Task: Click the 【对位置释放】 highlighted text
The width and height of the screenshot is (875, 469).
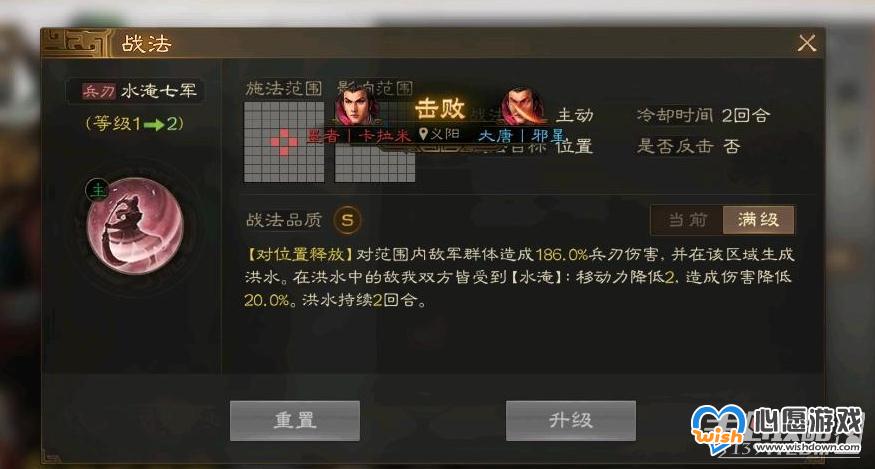Action: [x=300, y=255]
